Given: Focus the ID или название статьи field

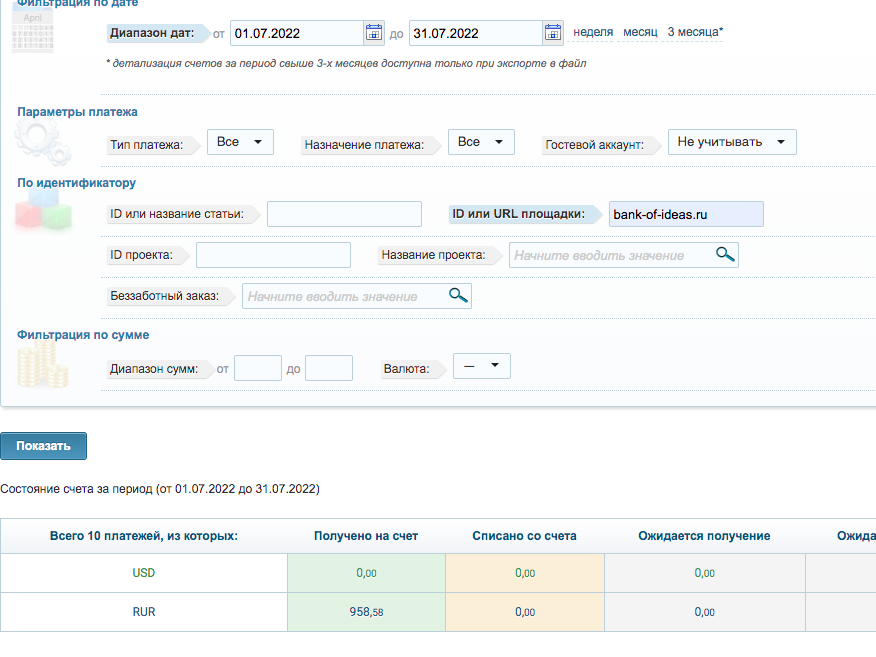Looking at the screenshot, I should point(344,214).
